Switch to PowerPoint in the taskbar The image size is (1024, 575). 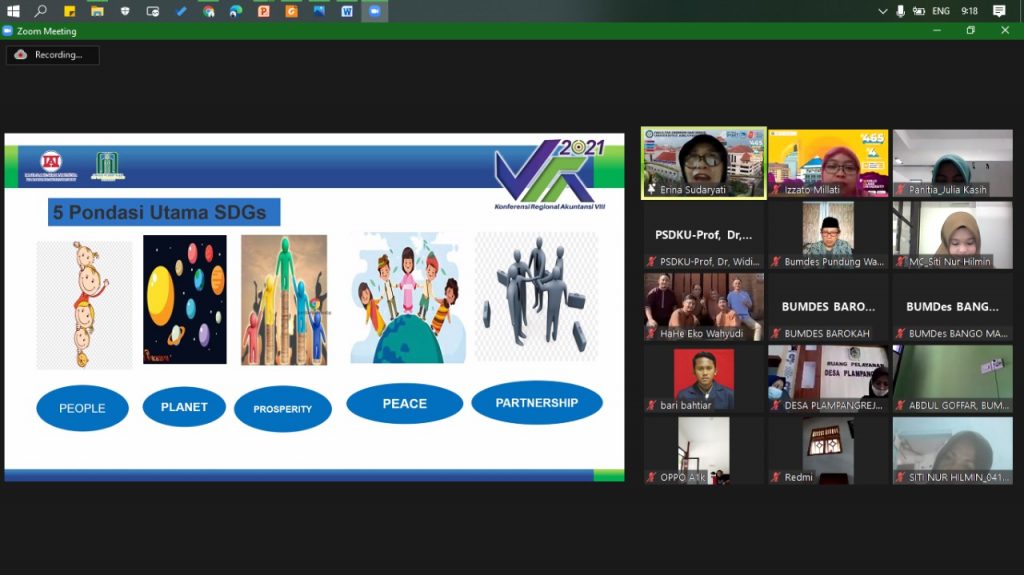[x=264, y=11]
